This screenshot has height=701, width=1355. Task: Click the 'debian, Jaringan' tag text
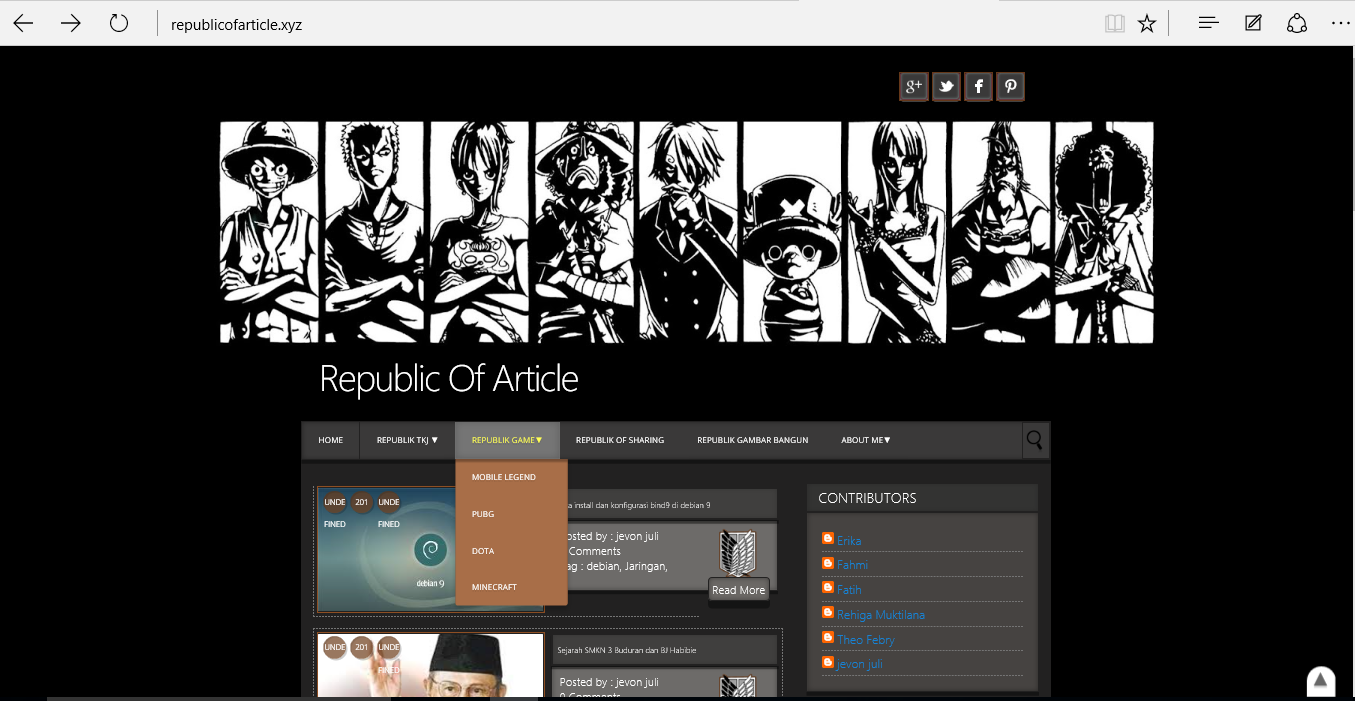[627, 566]
